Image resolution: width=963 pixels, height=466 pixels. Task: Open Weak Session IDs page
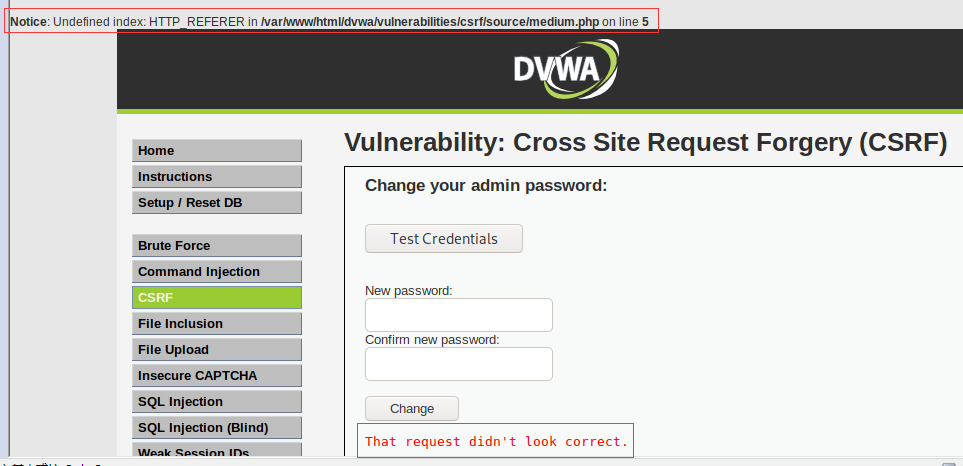click(217, 451)
